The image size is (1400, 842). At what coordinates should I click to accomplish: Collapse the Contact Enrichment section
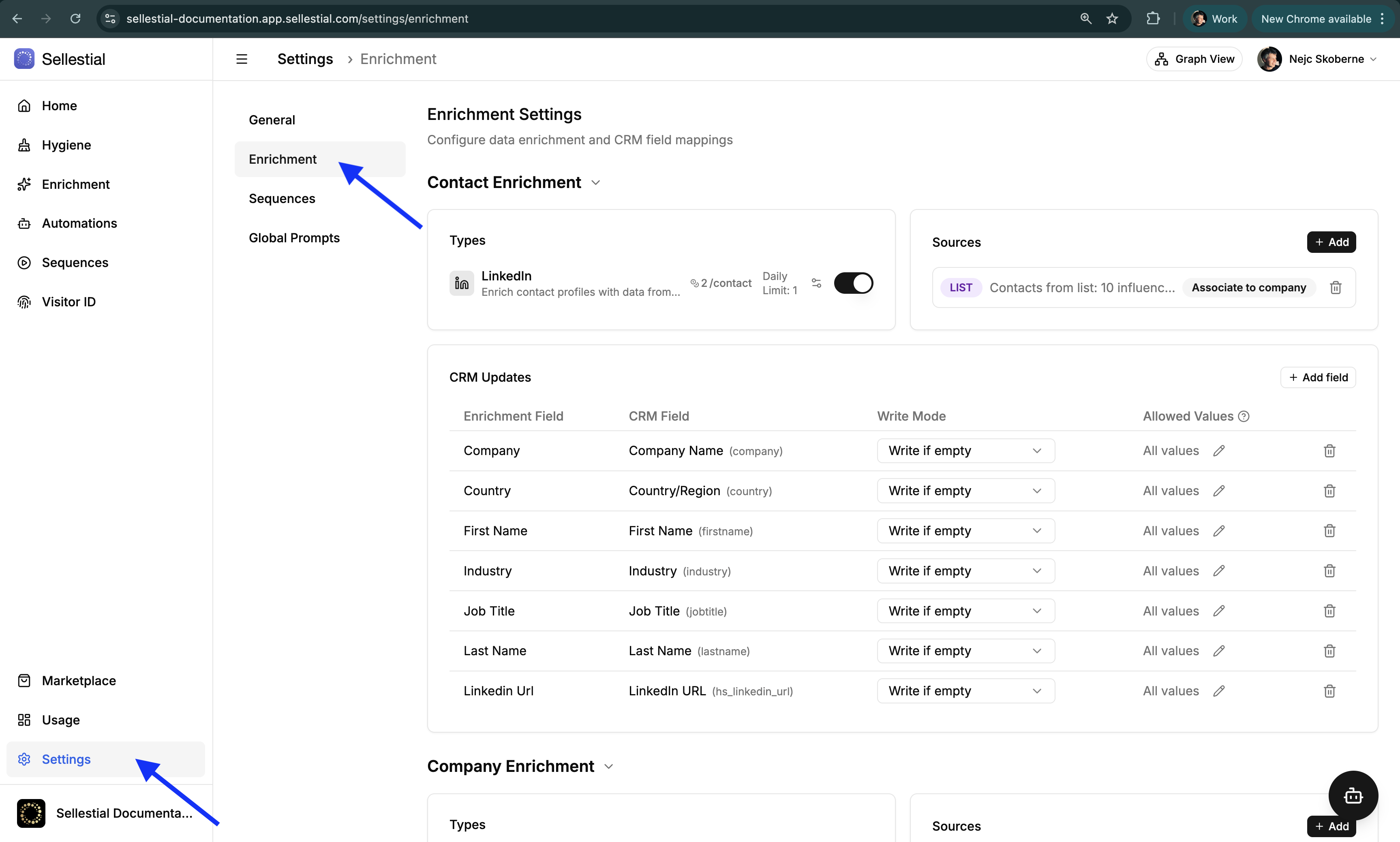click(595, 183)
